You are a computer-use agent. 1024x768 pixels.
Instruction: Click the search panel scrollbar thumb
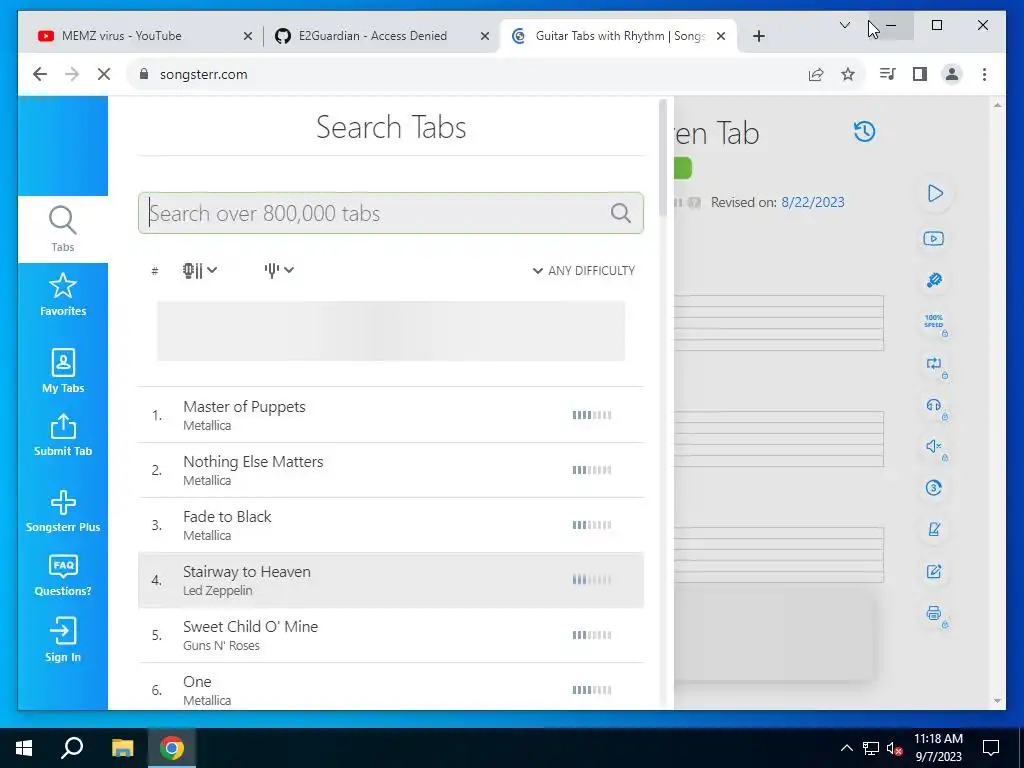pos(663,158)
